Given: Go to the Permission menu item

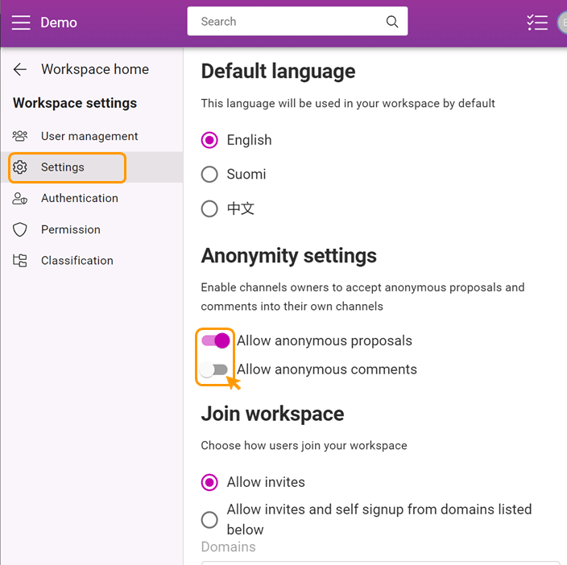Looking at the screenshot, I should (x=71, y=229).
